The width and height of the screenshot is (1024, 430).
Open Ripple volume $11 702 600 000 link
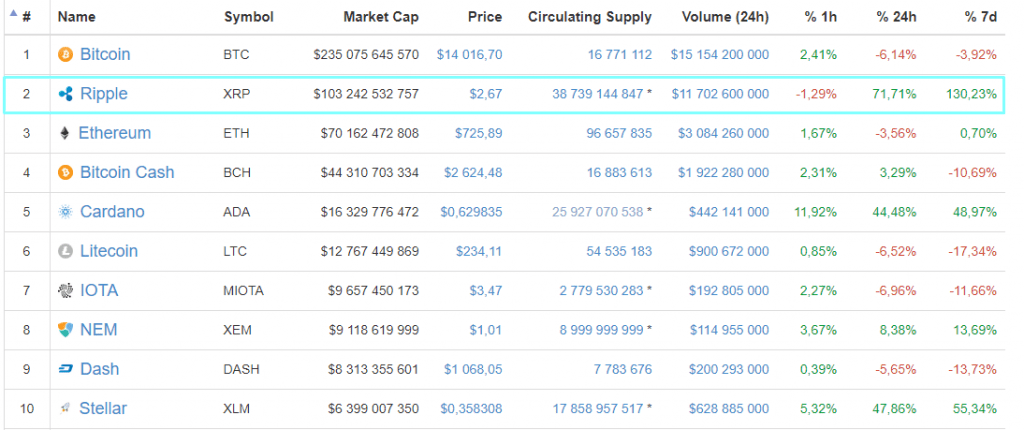(x=720, y=94)
